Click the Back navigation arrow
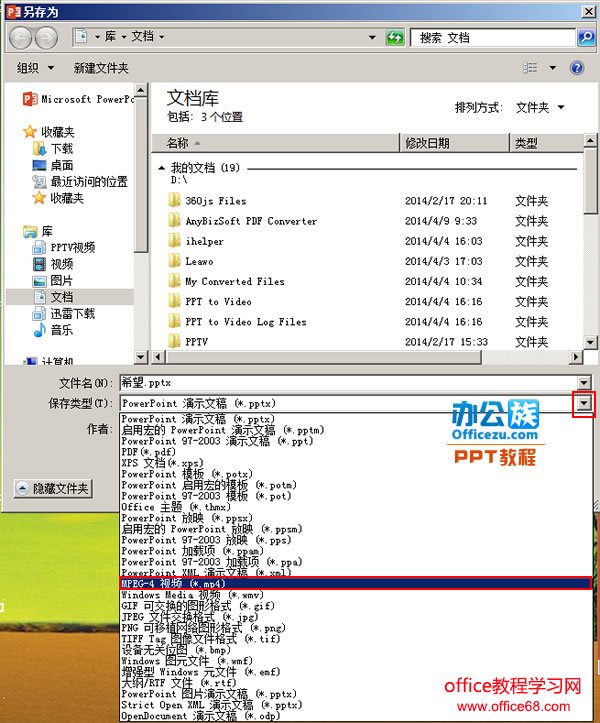This screenshot has width=600, height=723. pyautogui.click(x=20, y=38)
